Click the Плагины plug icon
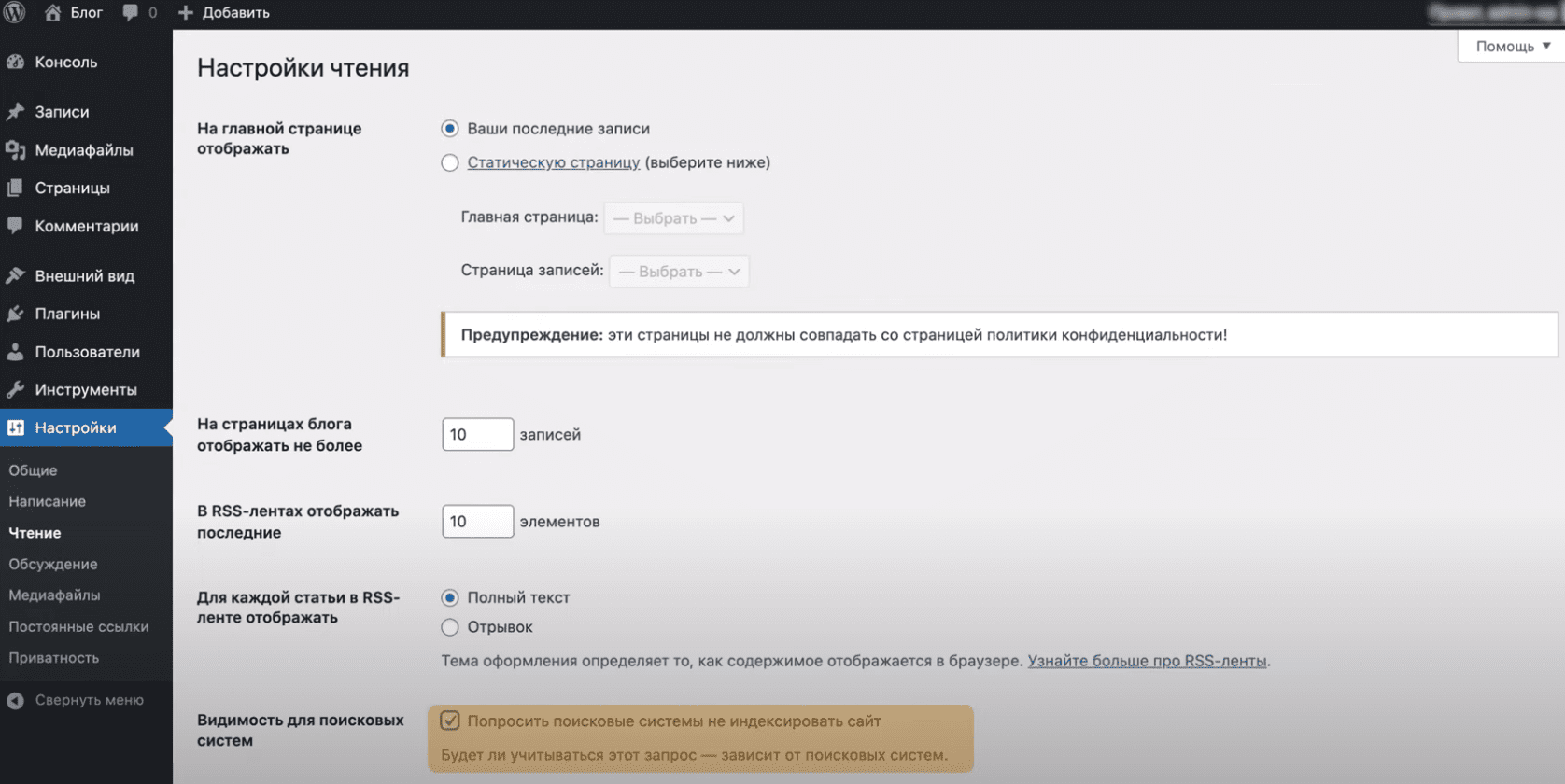 tap(16, 314)
